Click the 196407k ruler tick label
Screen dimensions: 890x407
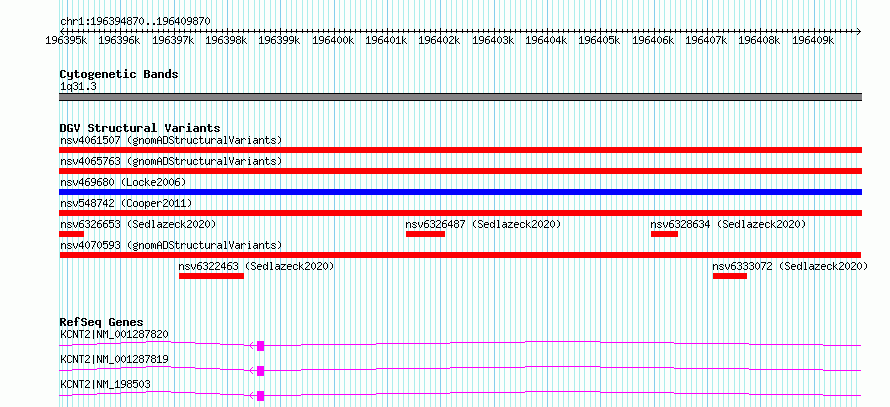click(706, 40)
